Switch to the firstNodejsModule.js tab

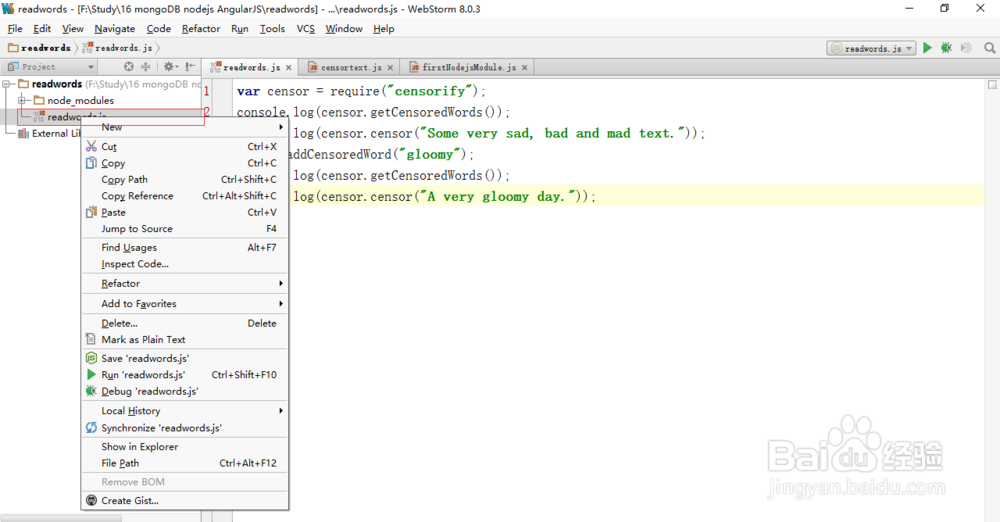[x=469, y=67]
